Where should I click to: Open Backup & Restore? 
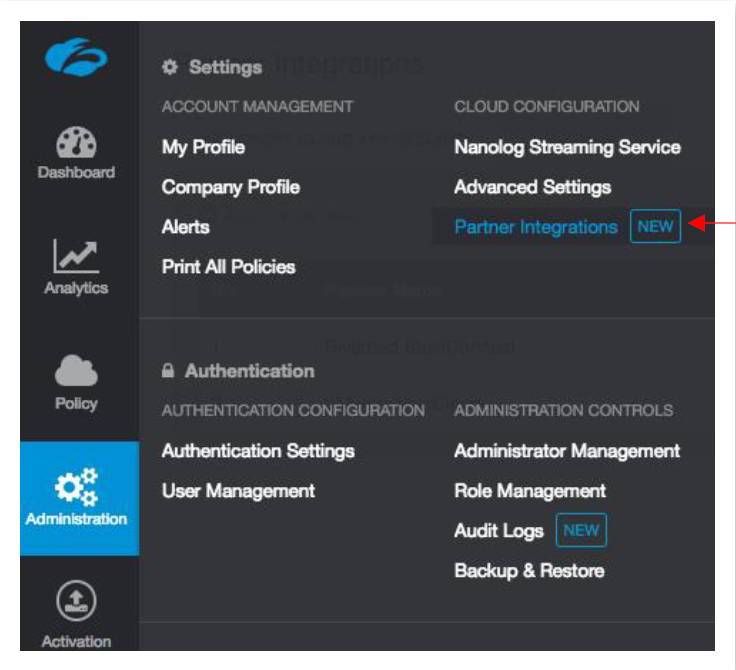tap(529, 571)
